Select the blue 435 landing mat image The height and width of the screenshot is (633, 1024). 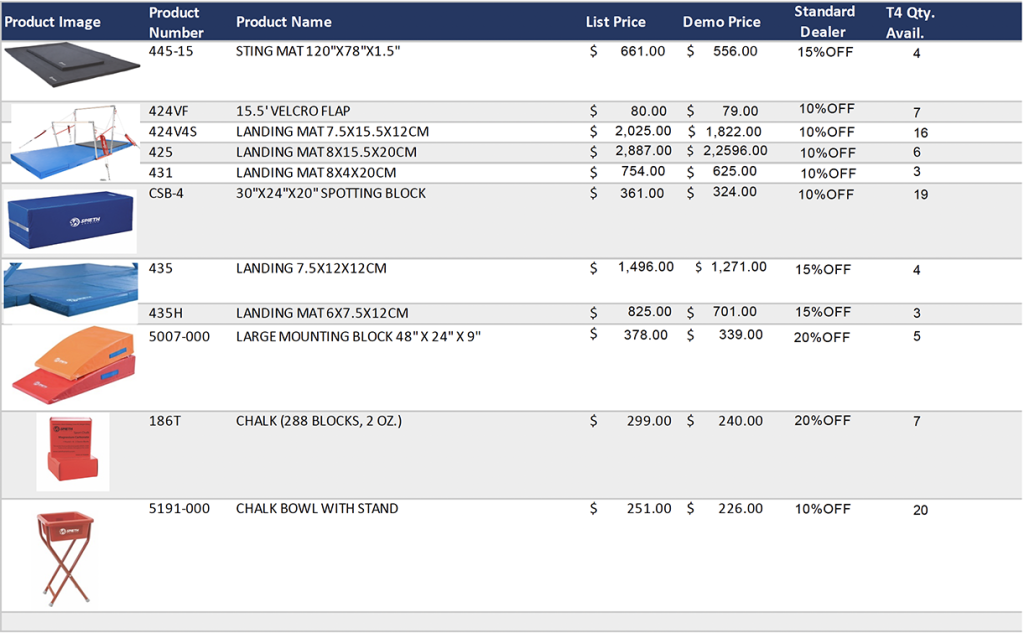pyautogui.click(x=70, y=288)
